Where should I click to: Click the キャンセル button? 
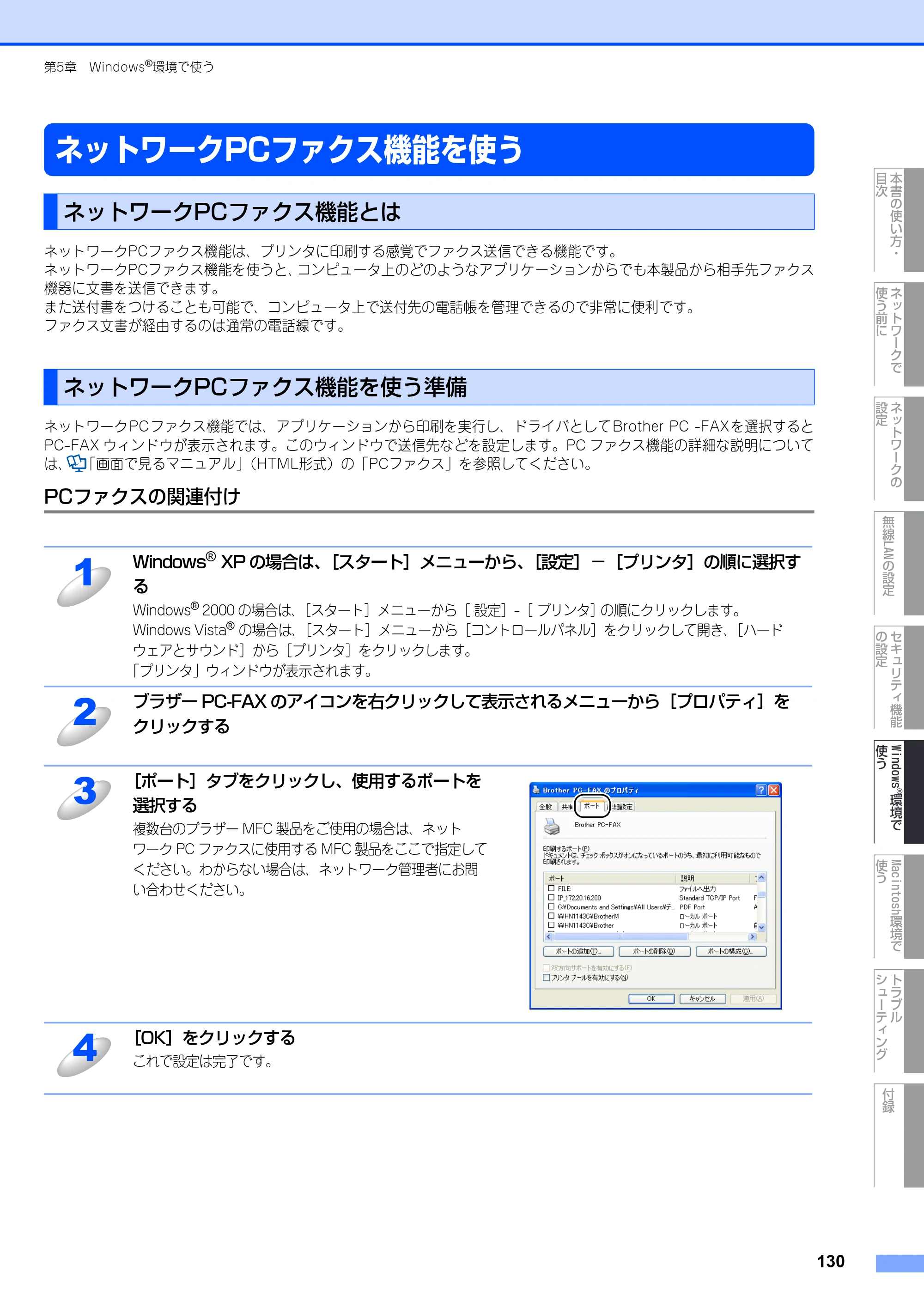702,998
